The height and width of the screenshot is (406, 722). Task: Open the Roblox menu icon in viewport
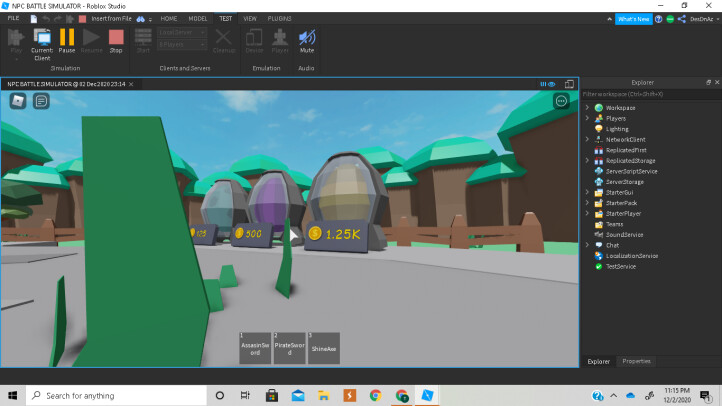coord(18,101)
